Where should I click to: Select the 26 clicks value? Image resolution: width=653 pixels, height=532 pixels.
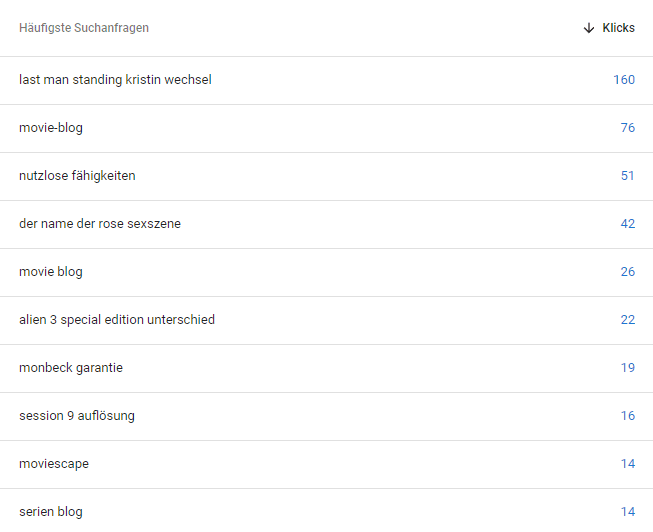(627, 272)
